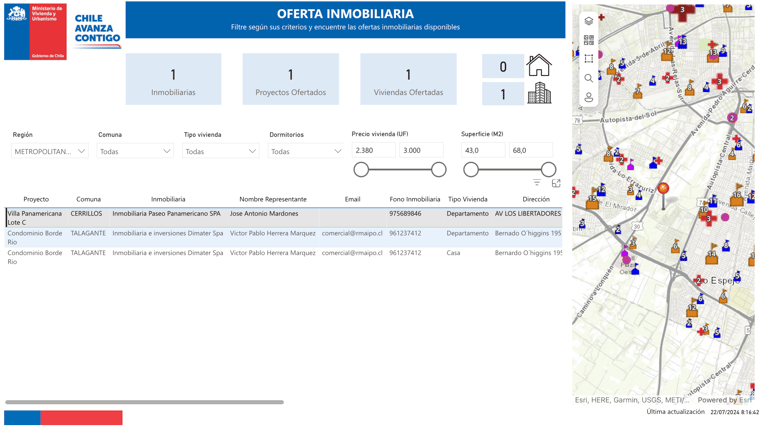Click the house icon beside the 0 count
The width and height of the screenshot is (768, 434).
click(x=539, y=65)
